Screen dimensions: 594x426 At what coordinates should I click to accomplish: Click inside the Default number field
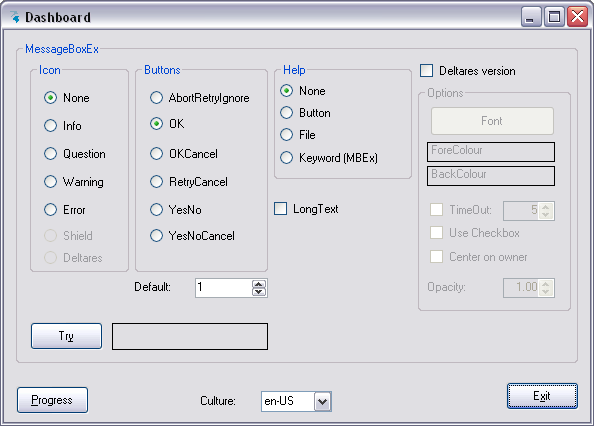(224, 288)
